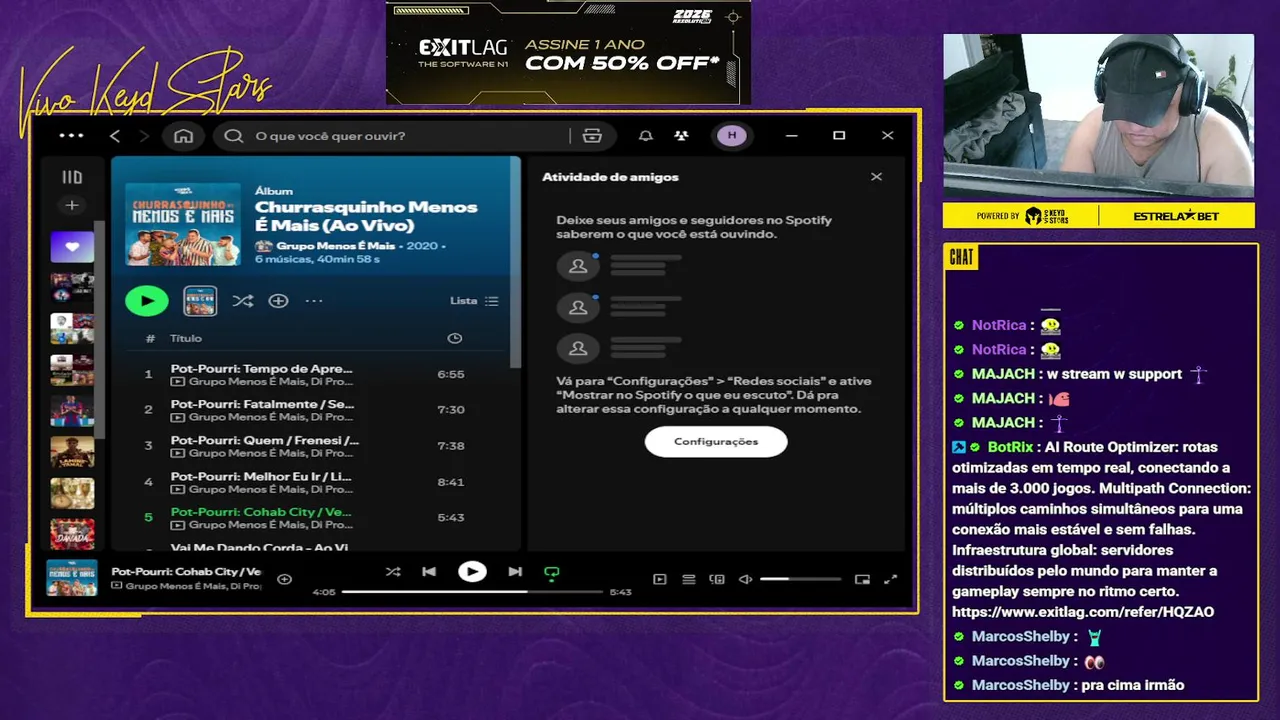1280x720 pixels.
Task: Skip to next track
Action: [x=515, y=572]
